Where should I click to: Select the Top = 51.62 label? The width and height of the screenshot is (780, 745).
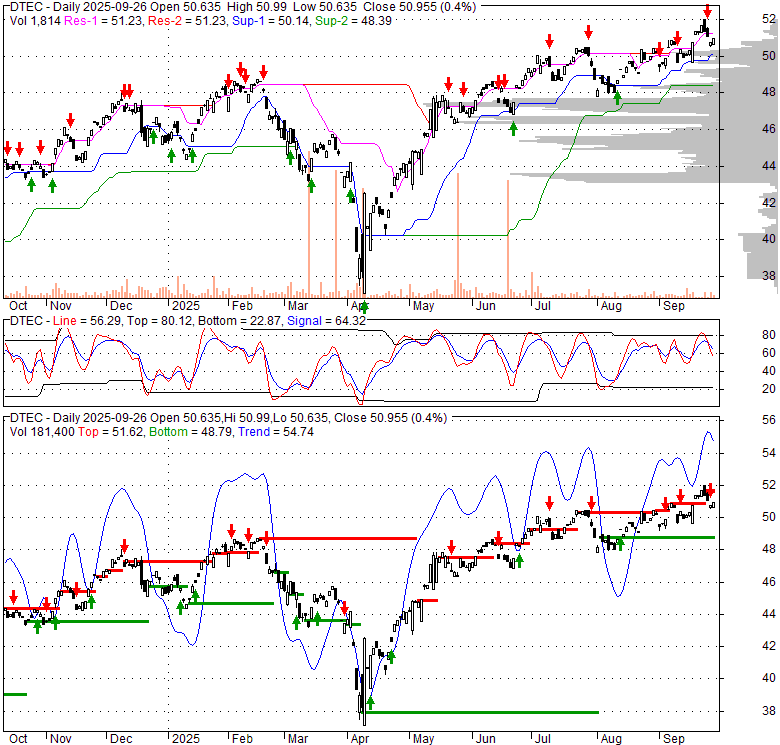click(x=110, y=432)
